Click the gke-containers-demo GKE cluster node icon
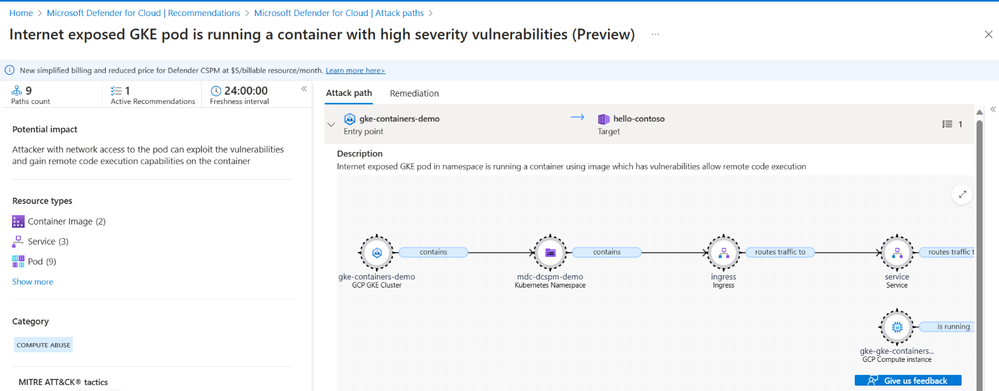This screenshot has height=391, width=999. 376,252
